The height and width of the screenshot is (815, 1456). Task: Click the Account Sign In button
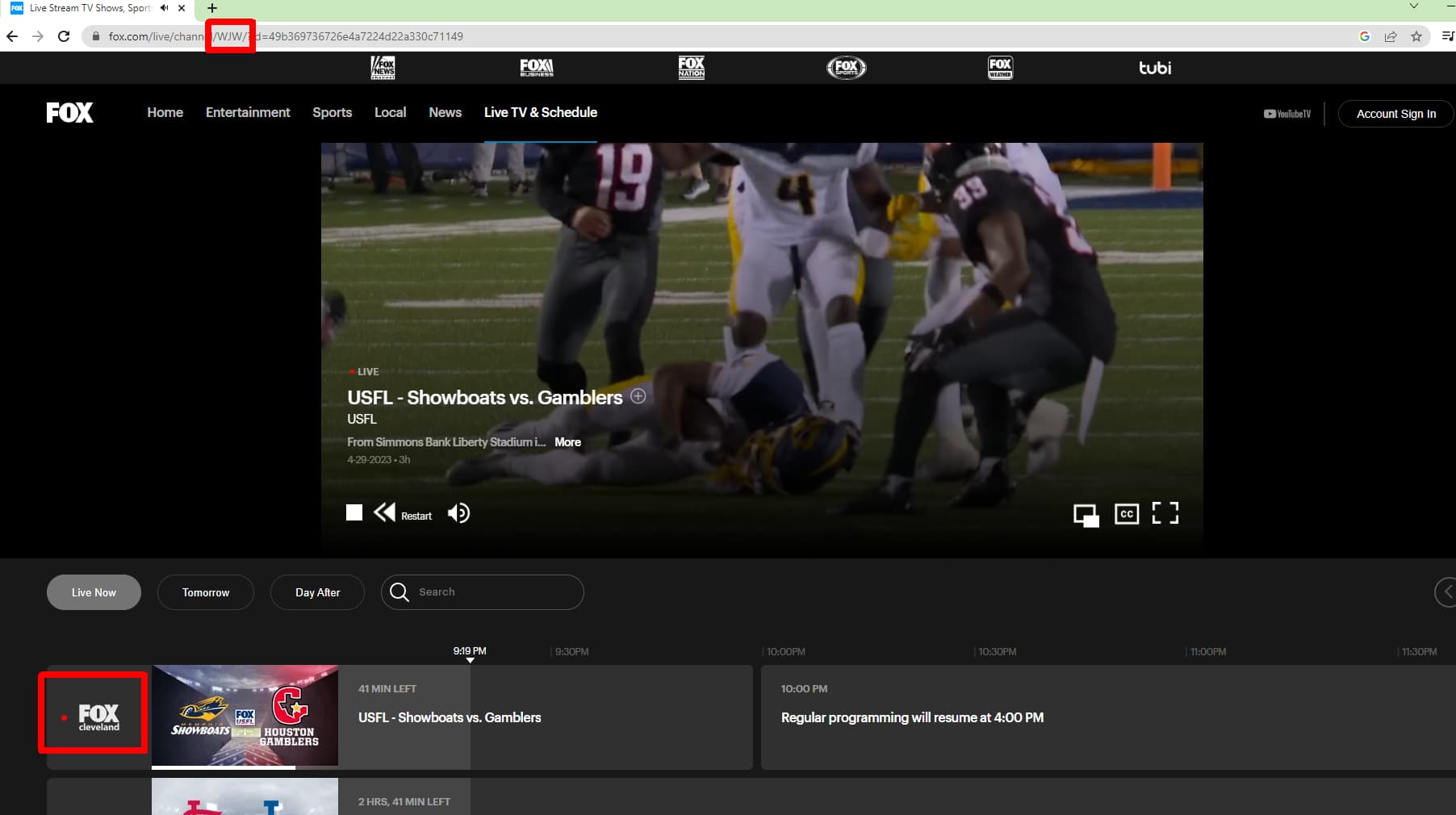[1395, 114]
